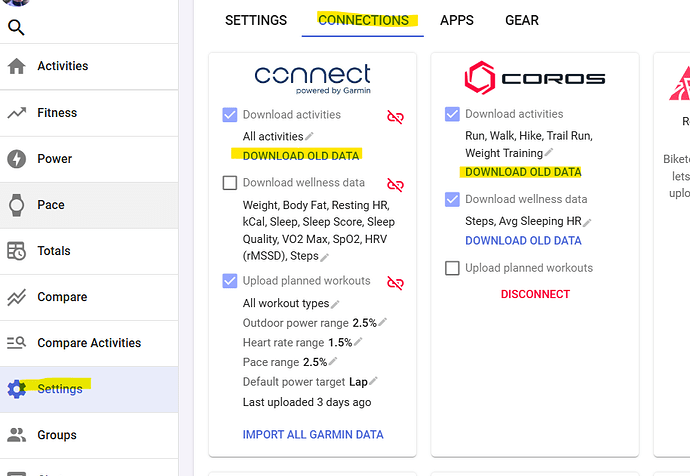The width and height of the screenshot is (690, 476).
Task: Uncheck COROS Download wellness data checkbox
Action: [x=452, y=199]
